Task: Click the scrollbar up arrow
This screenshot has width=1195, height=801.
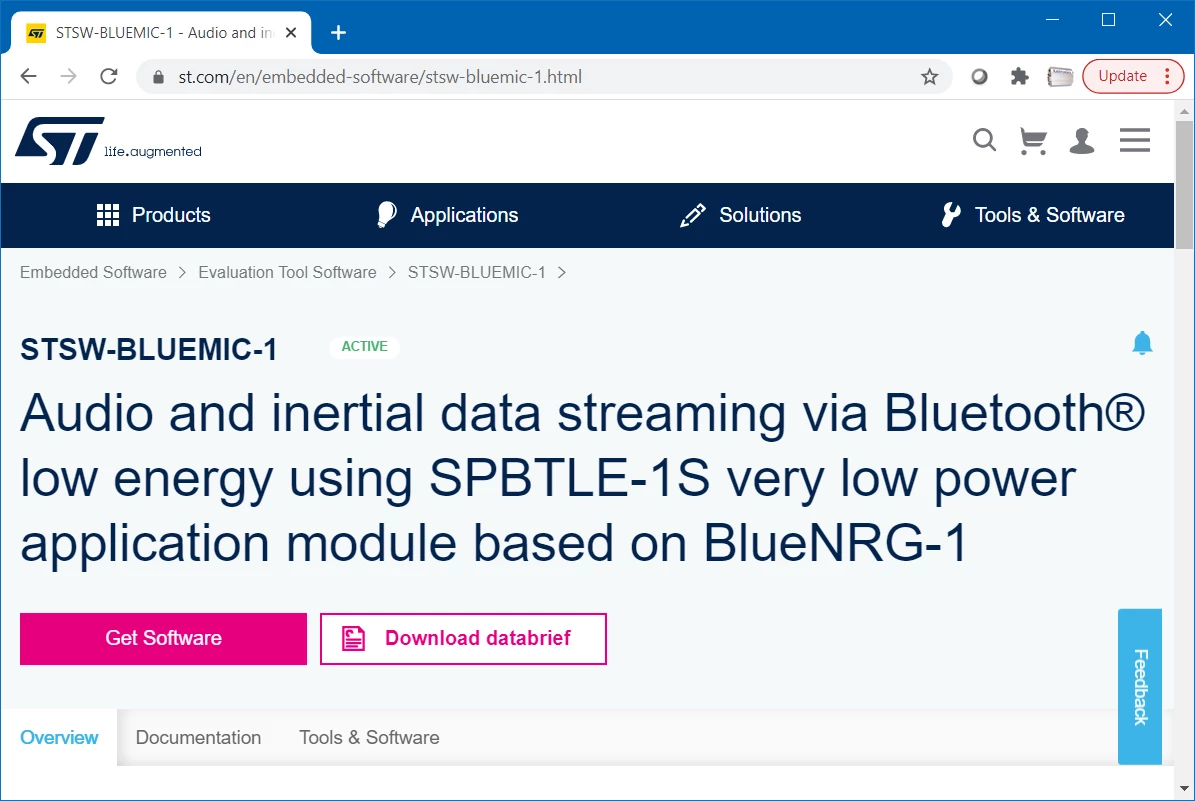Action: pyautogui.click(x=1184, y=111)
